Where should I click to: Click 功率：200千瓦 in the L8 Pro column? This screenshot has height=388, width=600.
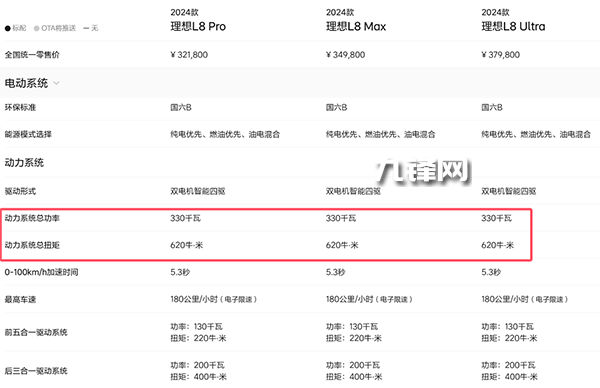[197, 365]
